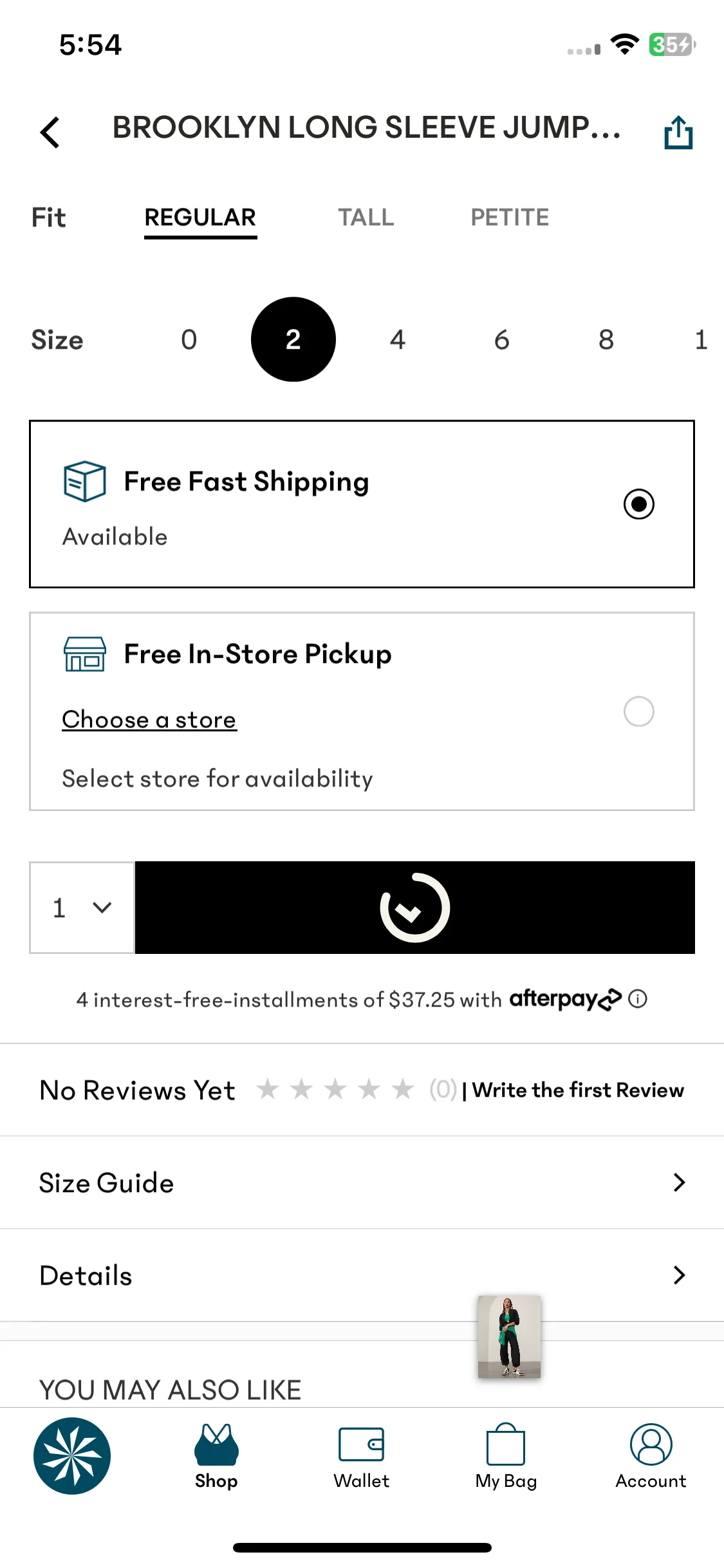Select the Free Fast Shipping radio button

[x=639, y=504]
